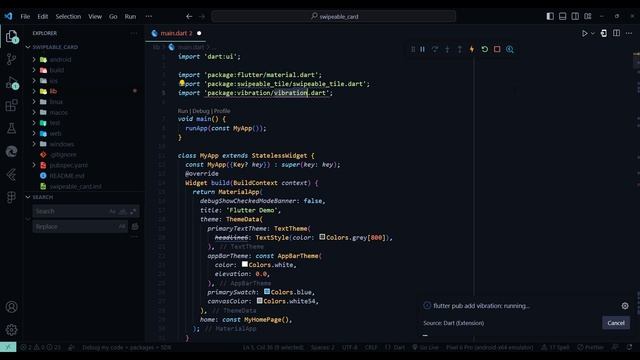This screenshot has height=360, width=640.
Task: Toggle the primary side bar
Action: [550, 16]
